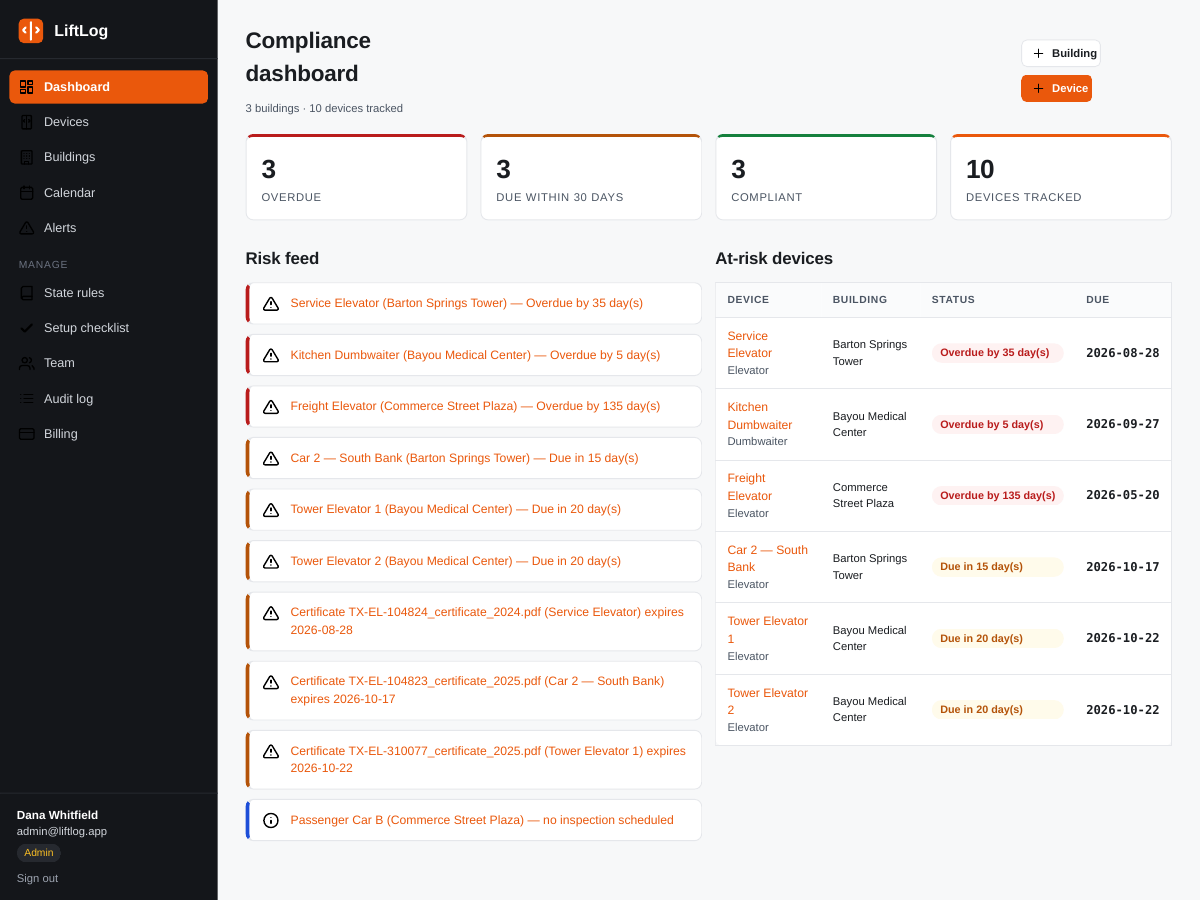Viewport: 1200px width, 900px height.
Task: Click warning icon beside Freight Elevator alert
Action: tap(271, 407)
